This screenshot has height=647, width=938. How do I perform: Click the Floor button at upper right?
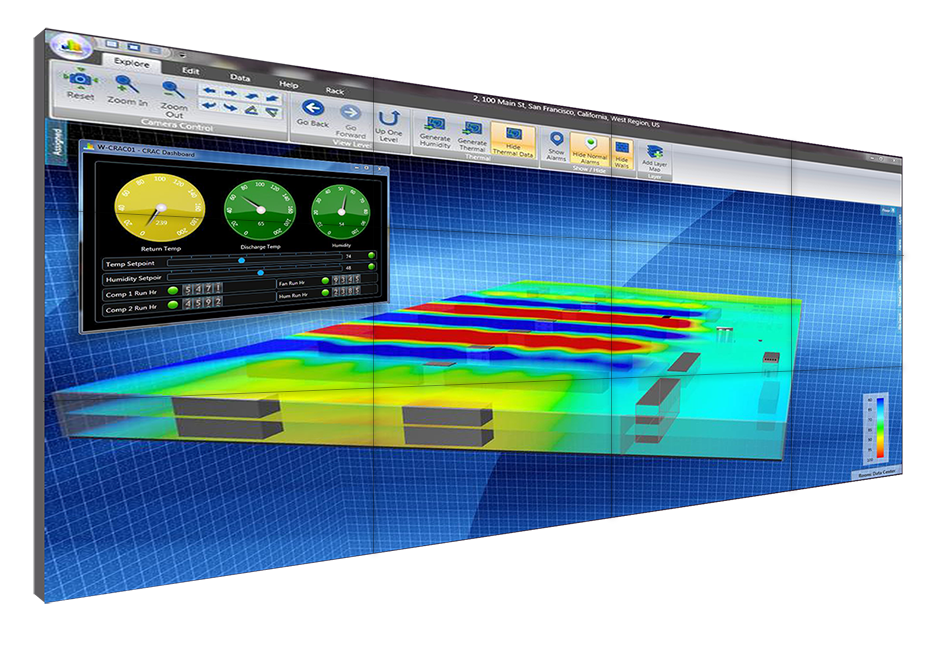pos(888,210)
